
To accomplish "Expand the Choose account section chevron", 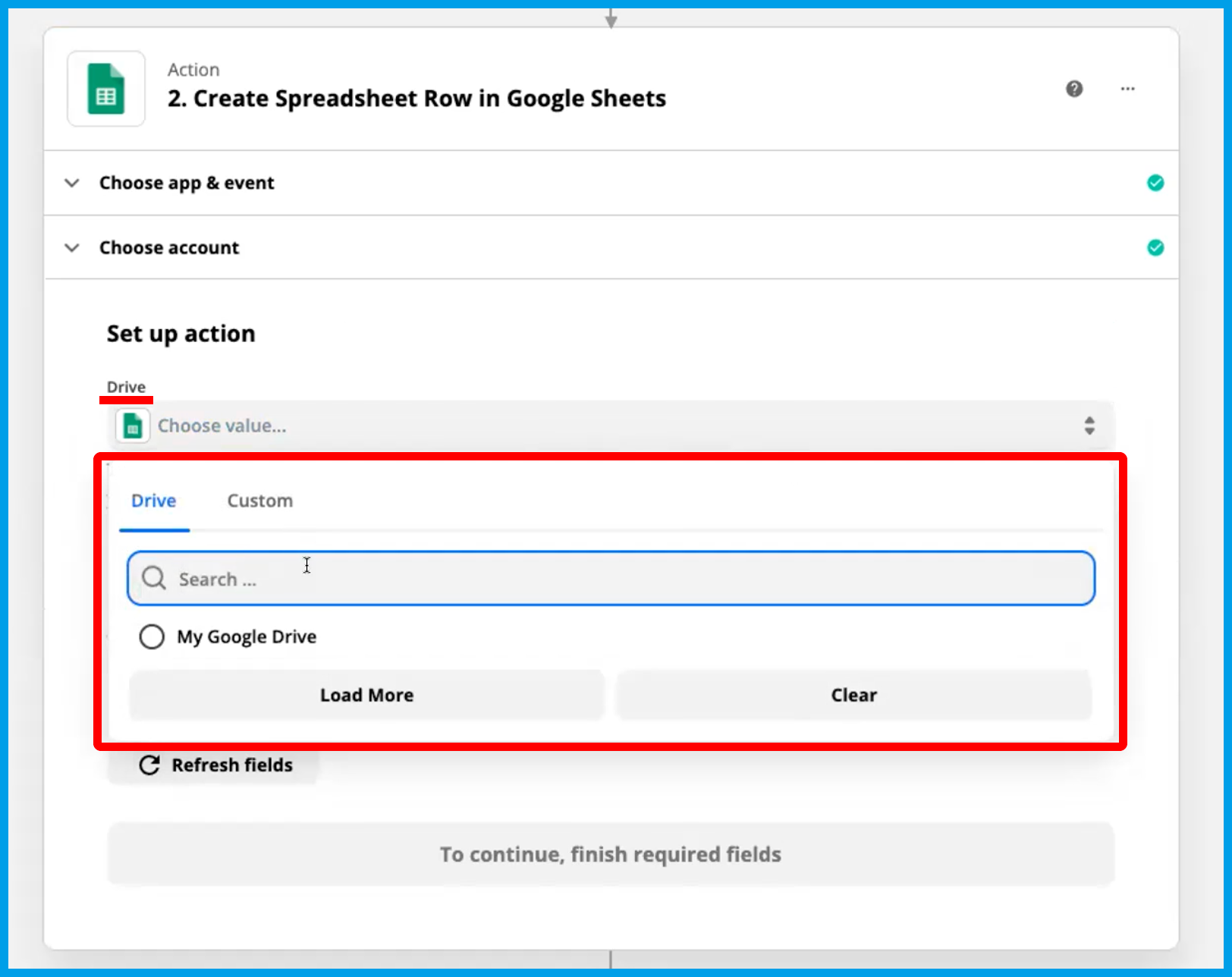I will (x=72, y=248).
